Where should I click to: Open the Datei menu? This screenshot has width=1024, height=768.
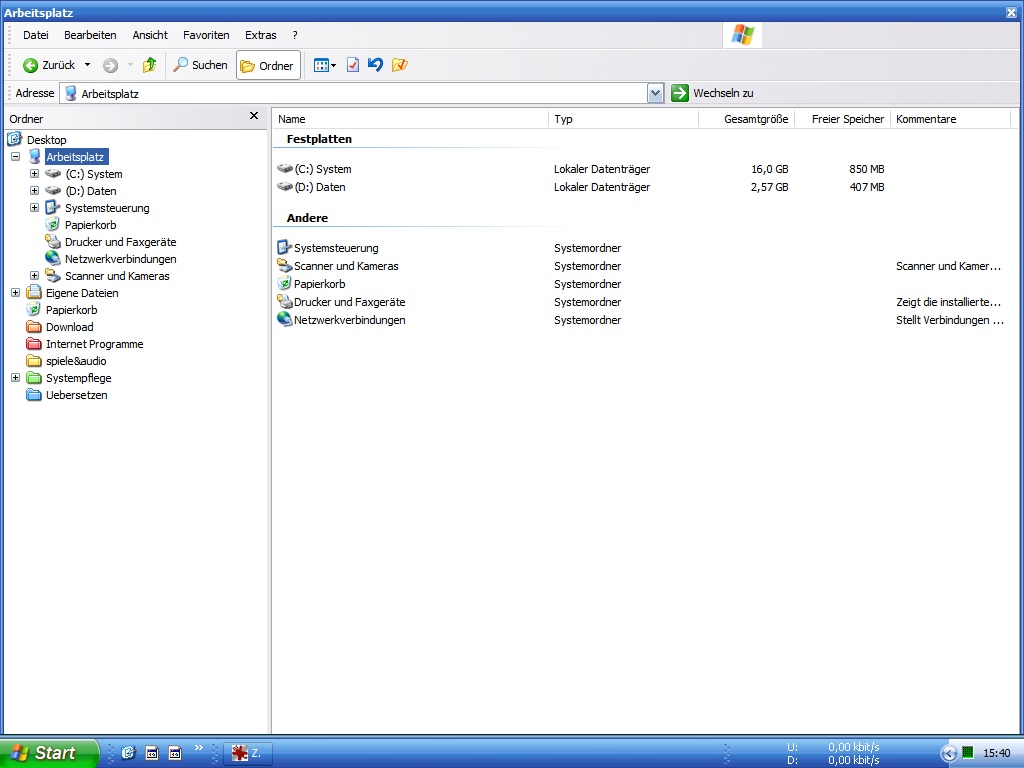[x=36, y=35]
